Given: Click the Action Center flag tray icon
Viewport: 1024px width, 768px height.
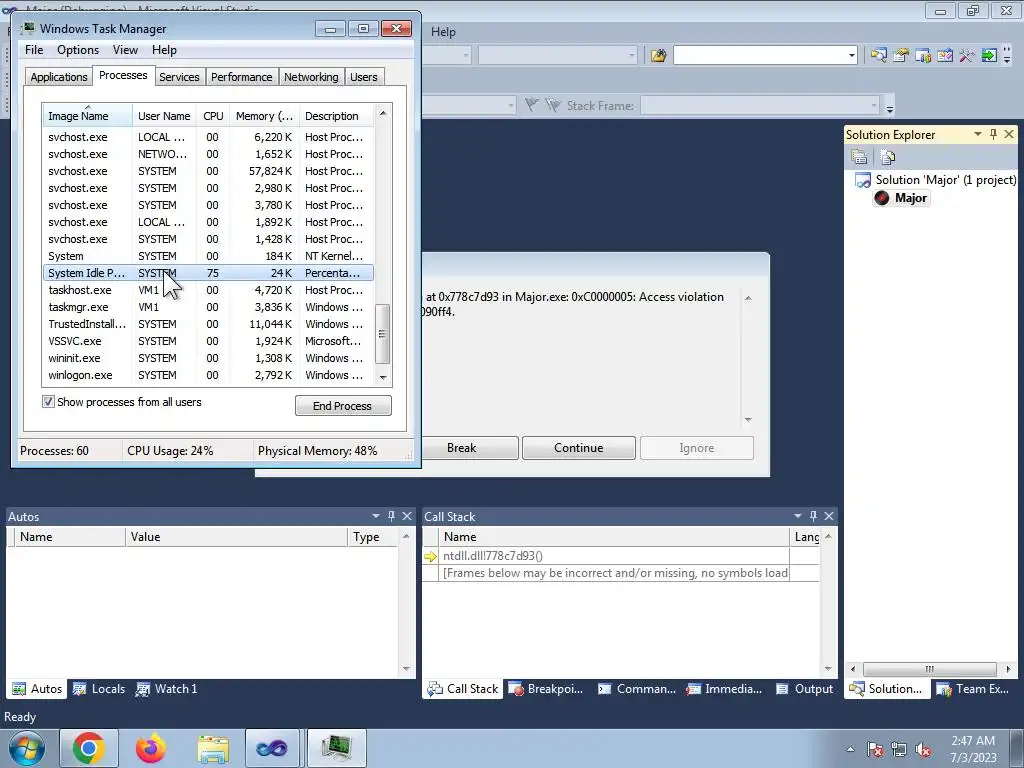Looking at the screenshot, I should click(875, 750).
